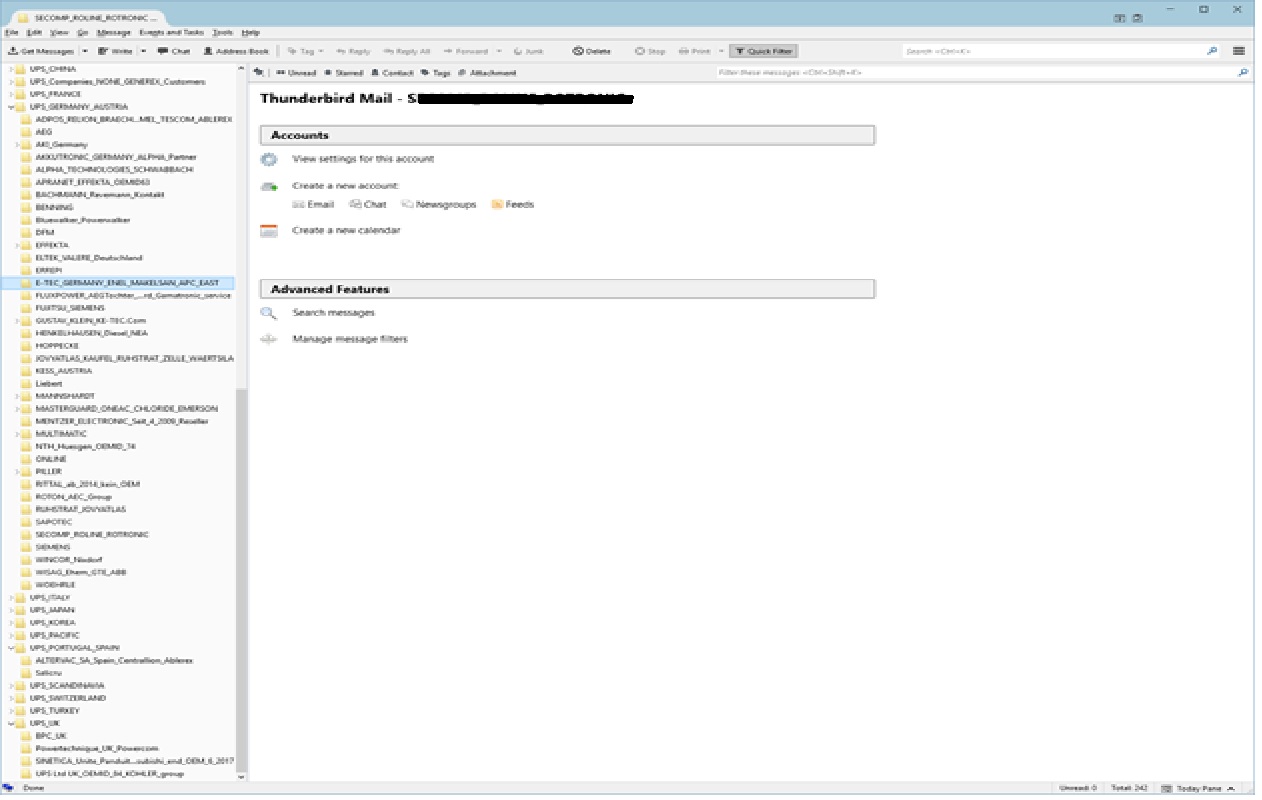This screenshot has width=1262, height=800.
Task: Mark message as Junk
Action: (x=528, y=51)
